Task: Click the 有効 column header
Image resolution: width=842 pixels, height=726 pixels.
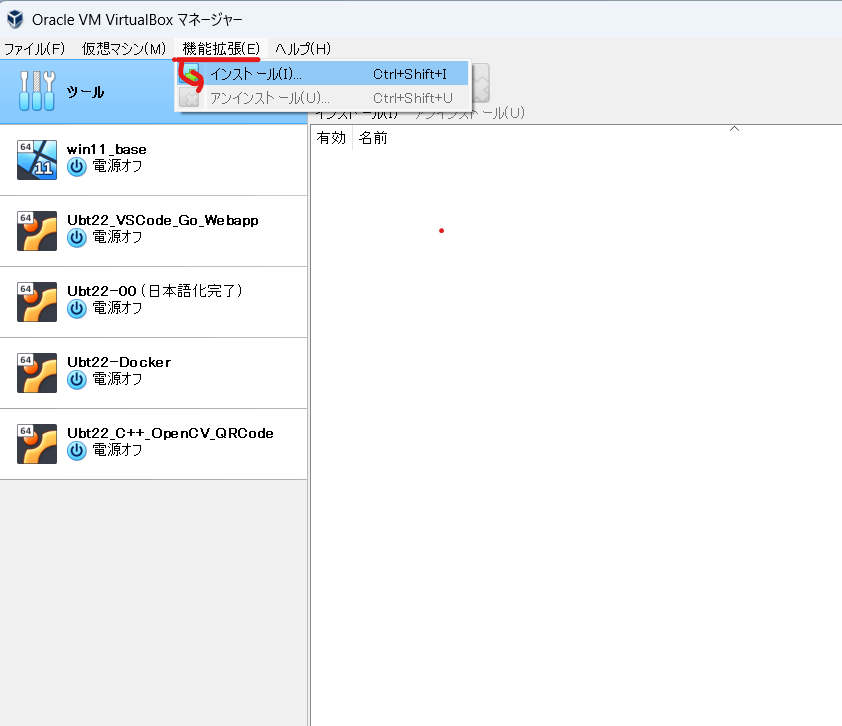Action: click(x=331, y=138)
